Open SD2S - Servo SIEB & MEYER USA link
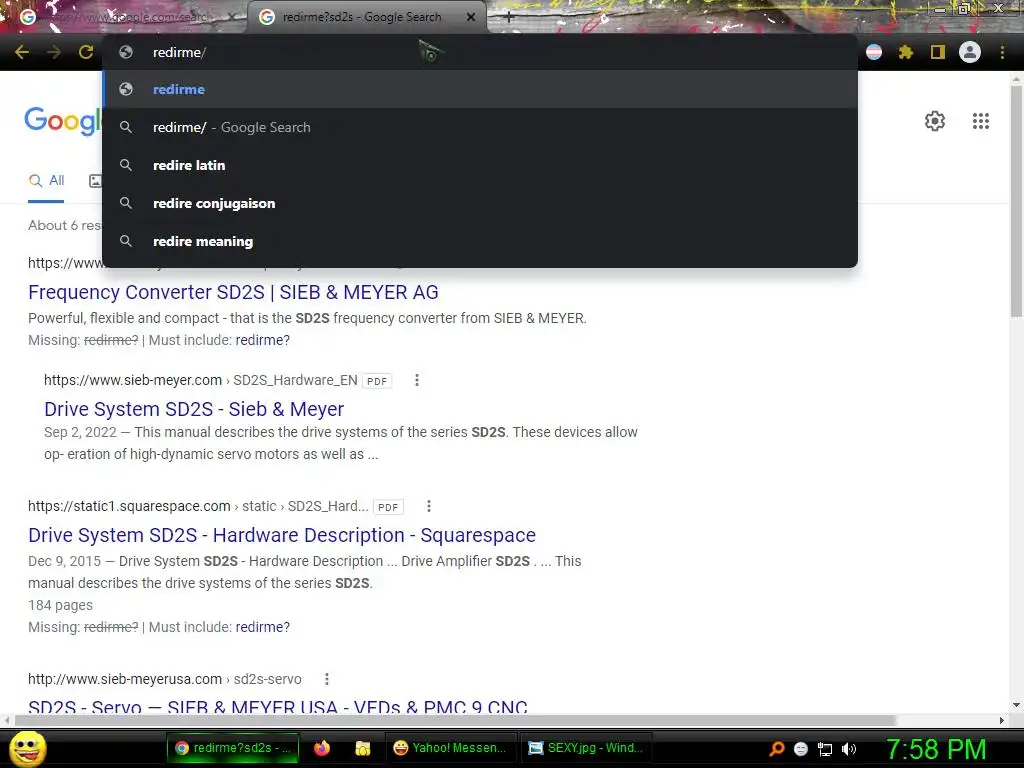This screenshot has width=1024, height=768. click(278, 705)
